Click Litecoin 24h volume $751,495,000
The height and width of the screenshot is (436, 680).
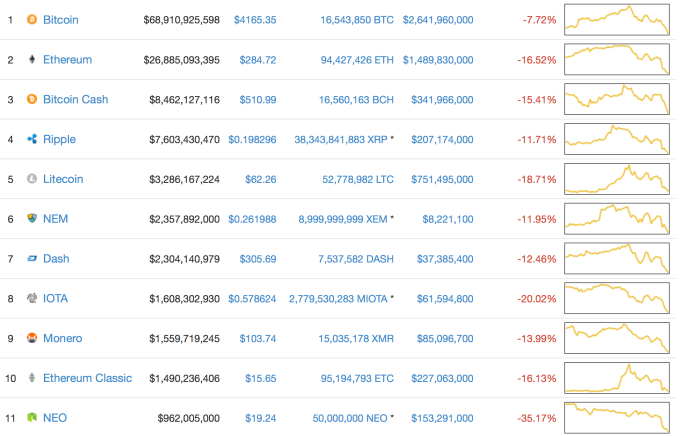[438, 179]
